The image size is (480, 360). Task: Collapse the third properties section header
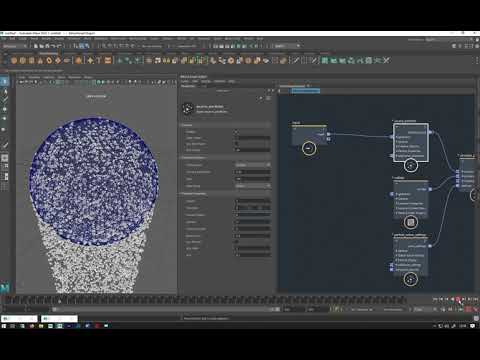[x=225, y=194]
